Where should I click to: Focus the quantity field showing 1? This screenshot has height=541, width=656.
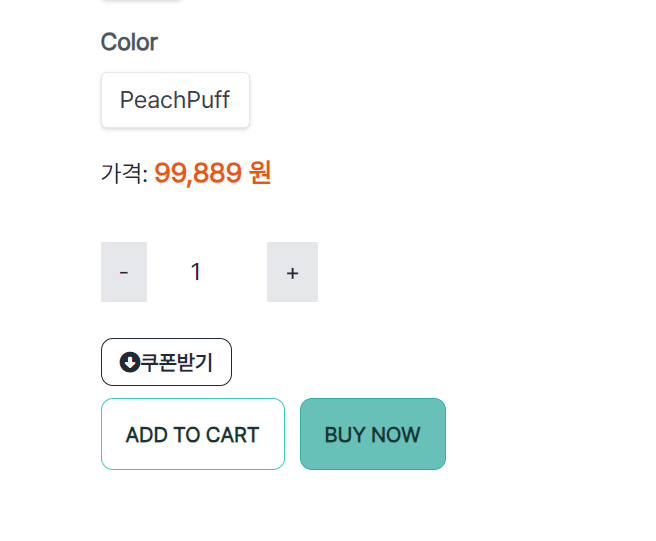(207, 272)
